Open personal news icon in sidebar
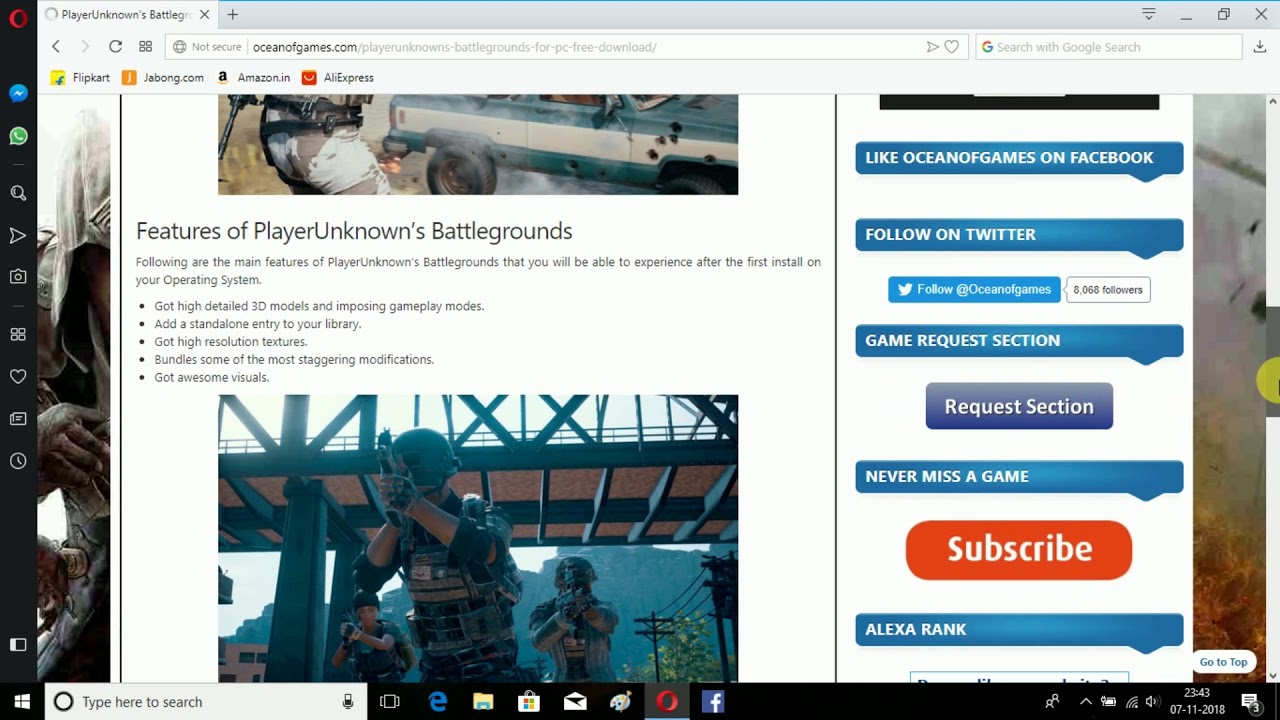1280x720 pixels. [x=18, y=419]
